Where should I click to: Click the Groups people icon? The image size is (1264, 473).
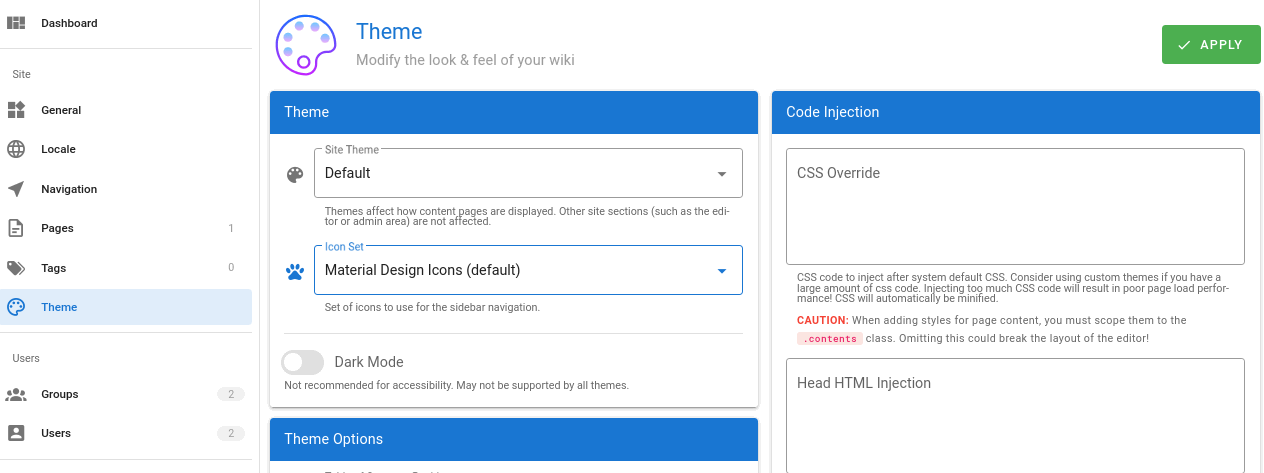pos(16,394)
